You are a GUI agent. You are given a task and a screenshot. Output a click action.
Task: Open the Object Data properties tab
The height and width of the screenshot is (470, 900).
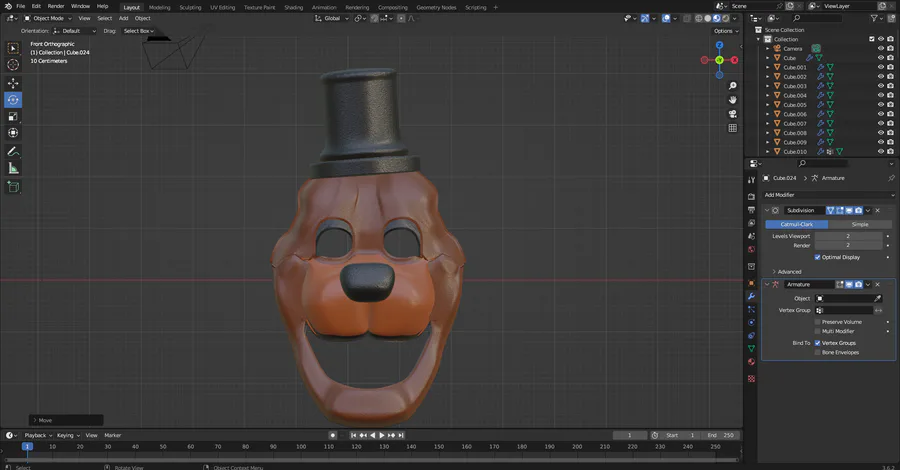[751, 348]
